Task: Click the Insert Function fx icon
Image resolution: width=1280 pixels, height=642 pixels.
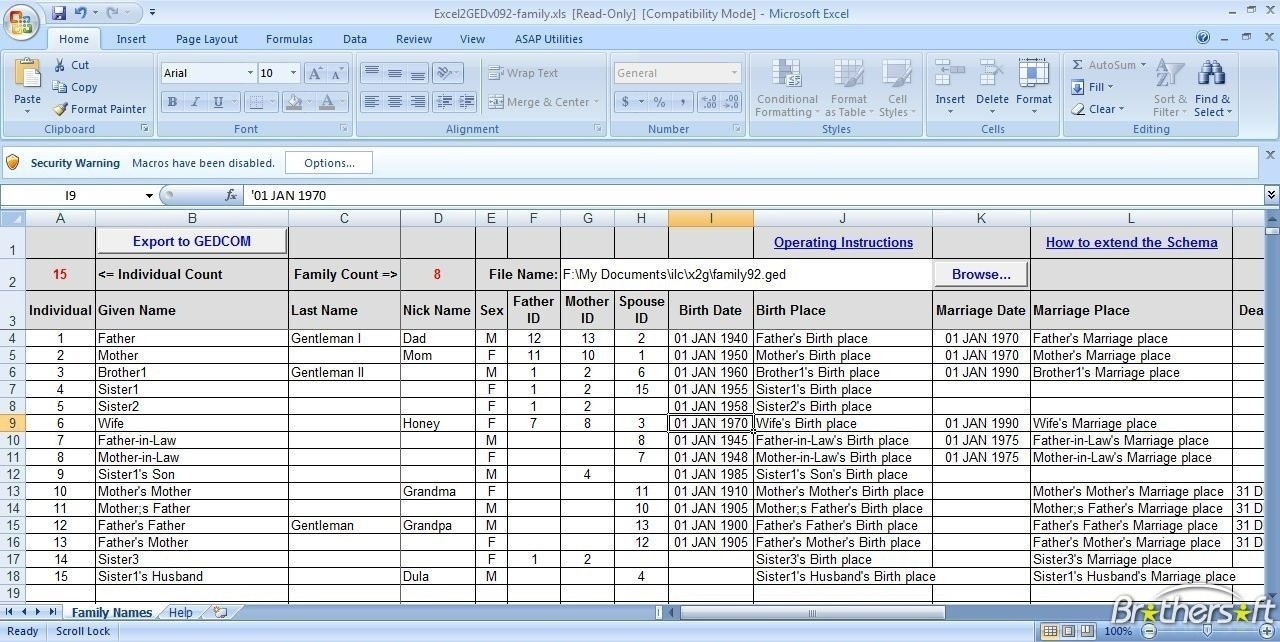Action: pos(231,195)
